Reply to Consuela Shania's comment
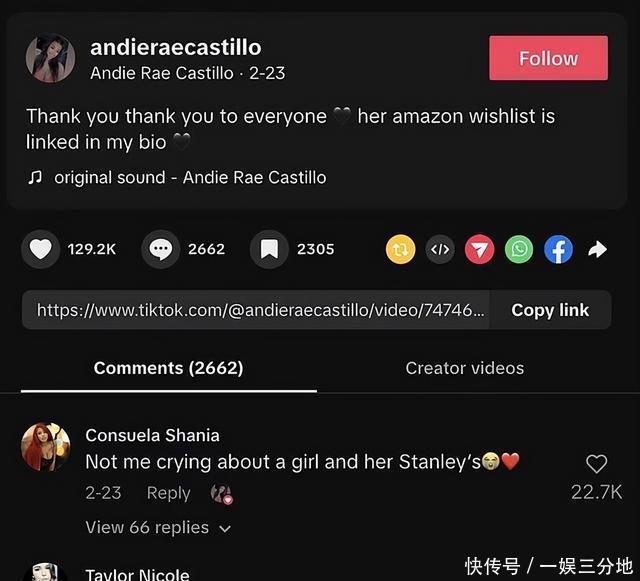Viewport: 640px width, 581px height. click(x=169, y=493)
